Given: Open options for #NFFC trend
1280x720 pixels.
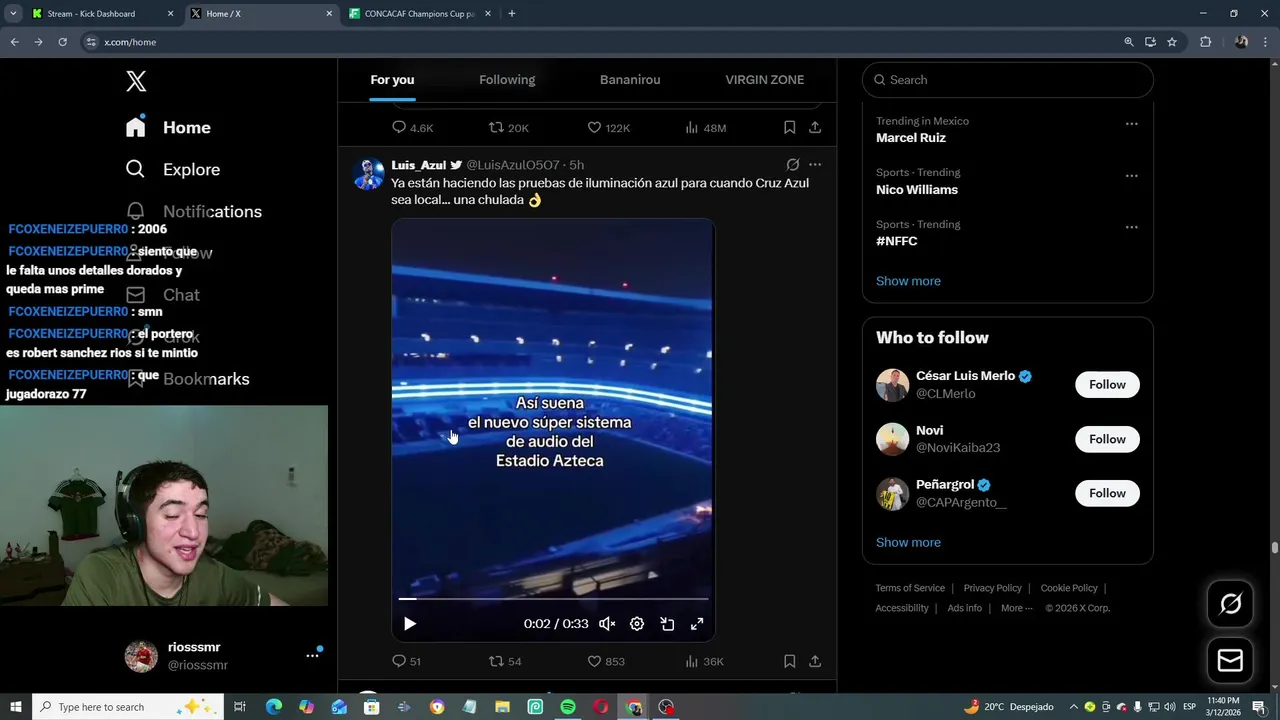Looking at the screenshot, I should click(1131, 228).
